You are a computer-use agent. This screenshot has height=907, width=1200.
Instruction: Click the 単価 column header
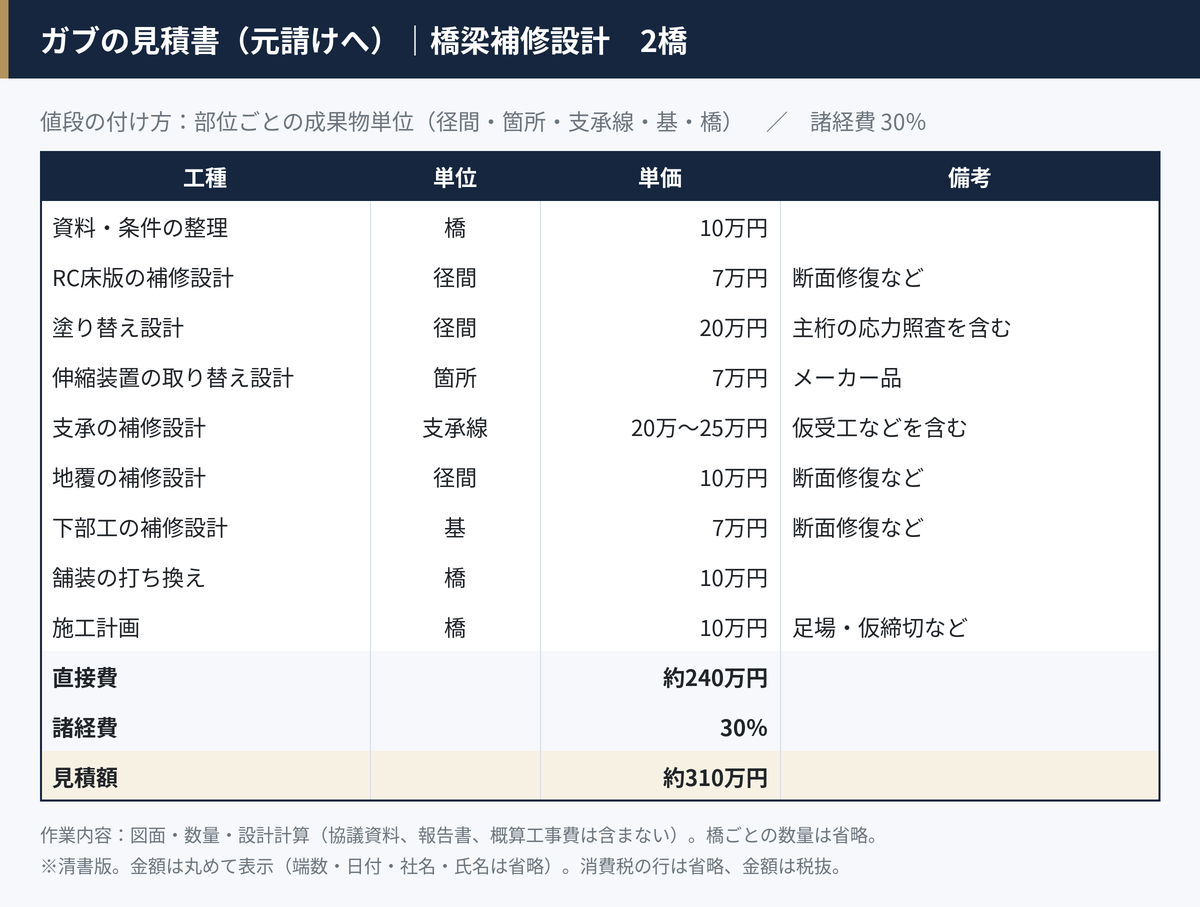click(660, 178)
